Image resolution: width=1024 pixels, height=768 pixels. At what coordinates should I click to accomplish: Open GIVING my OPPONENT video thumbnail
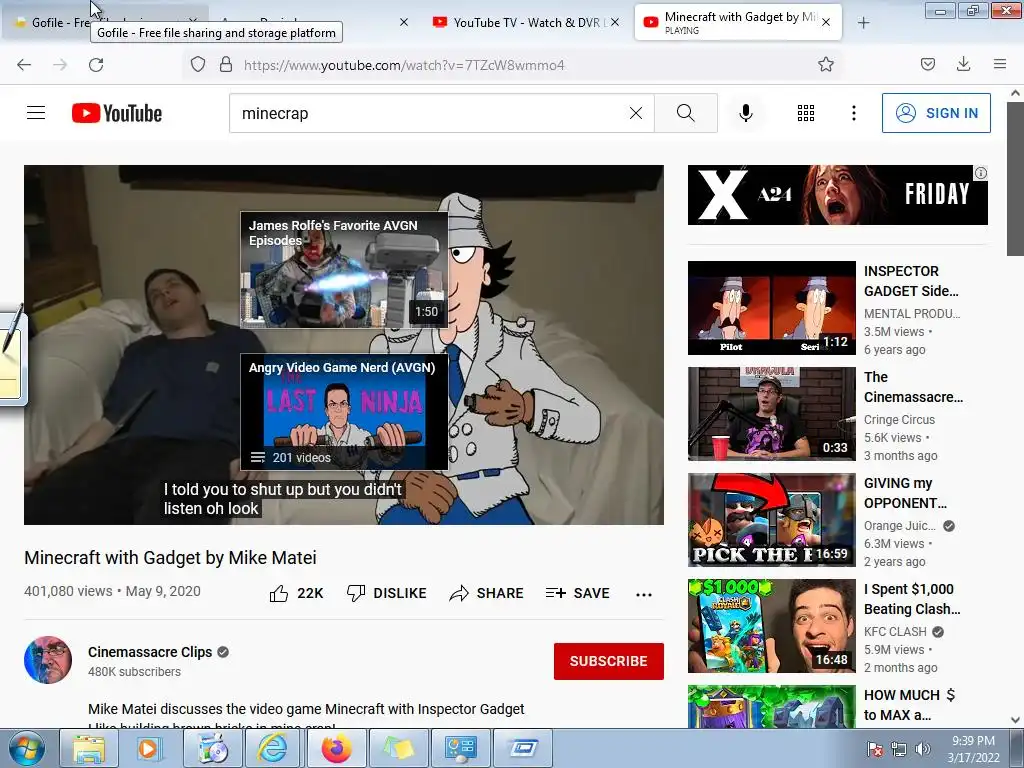pyautogui.click(x=771, y=520)
